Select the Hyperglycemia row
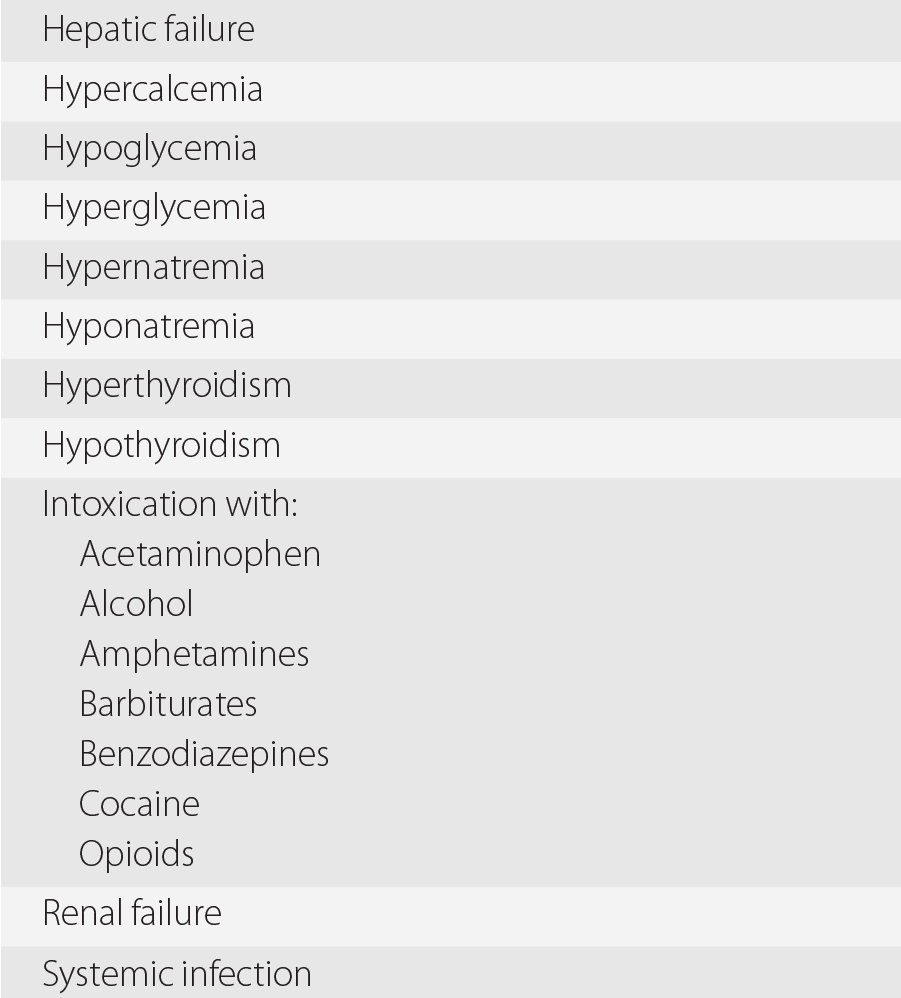 [x=154, y=208]
